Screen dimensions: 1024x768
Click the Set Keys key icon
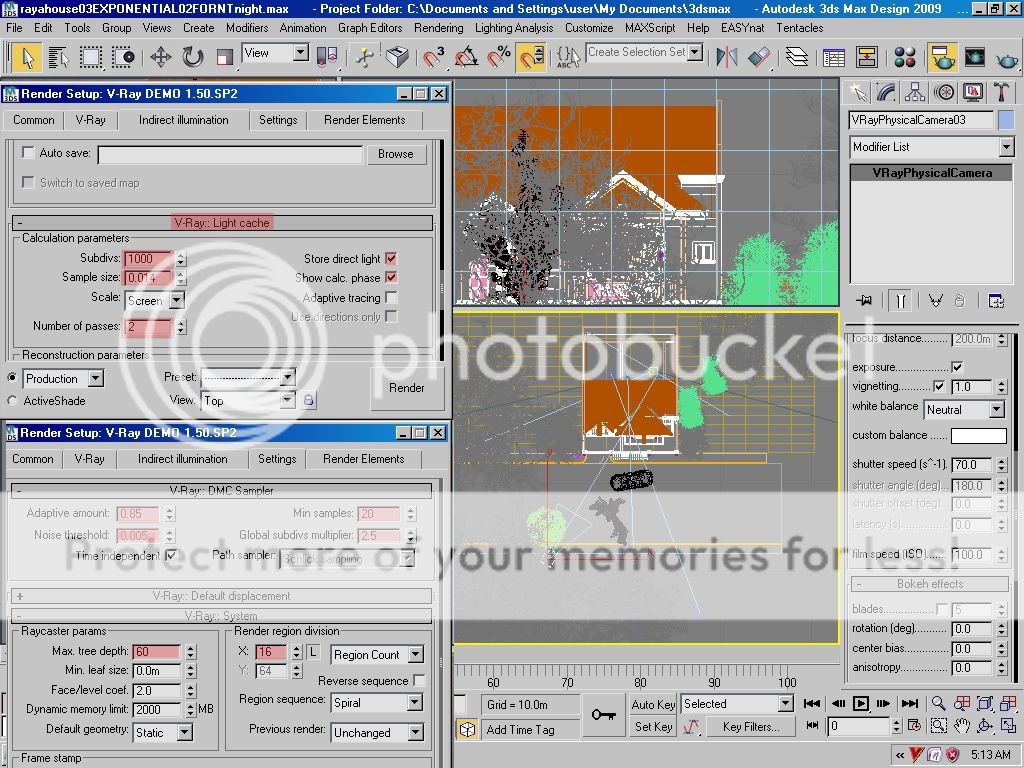pyautogui.click(x=603, y=715)
